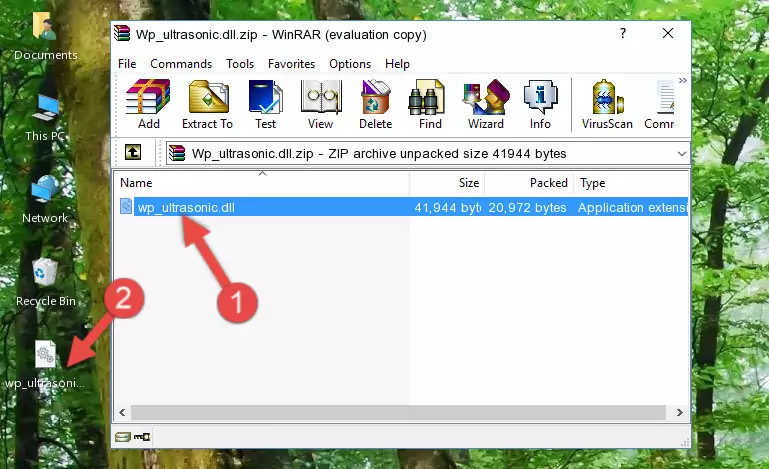Viewport: 769px width, 469px height.
Task: Select wp_ultrasonic.dll file row
Action: tap(402, 207)
